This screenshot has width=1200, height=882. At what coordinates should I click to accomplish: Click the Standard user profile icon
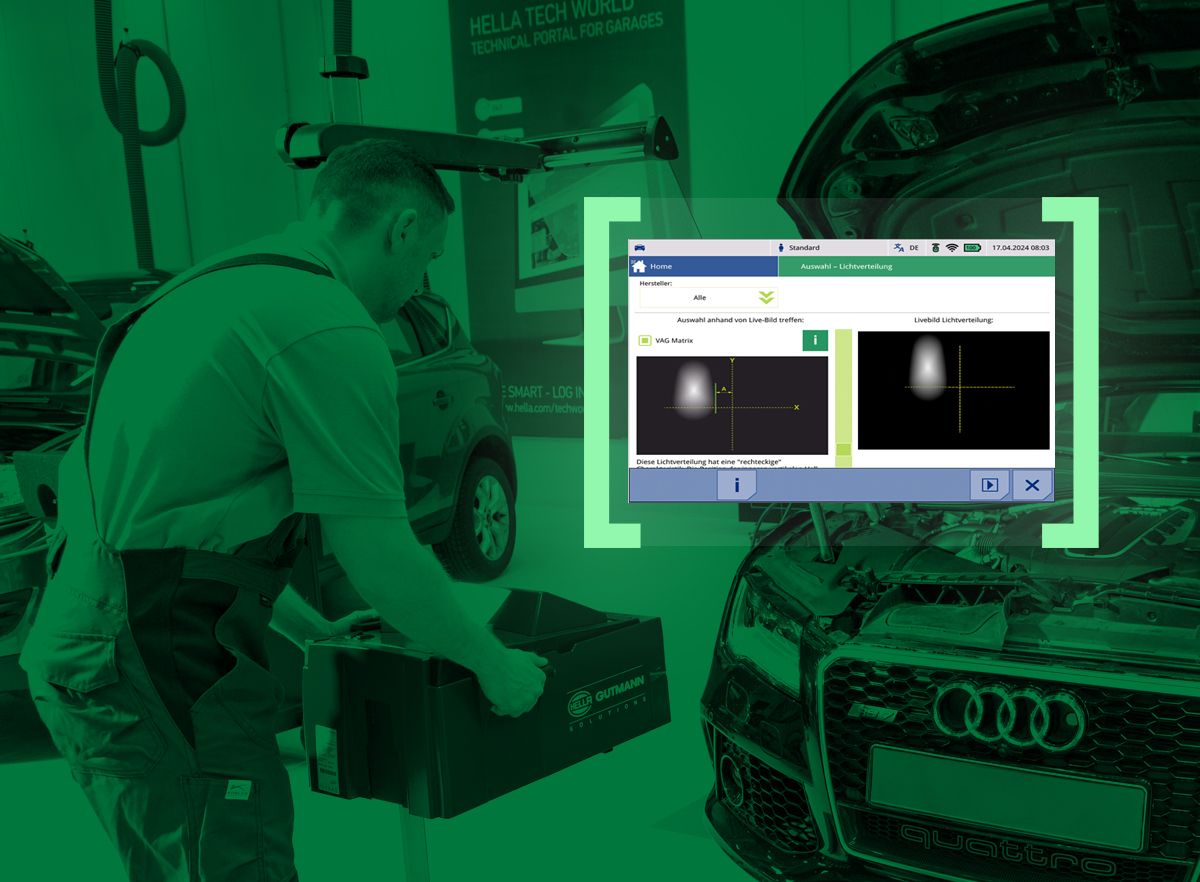pyautogui.click(x=781, y=247)
